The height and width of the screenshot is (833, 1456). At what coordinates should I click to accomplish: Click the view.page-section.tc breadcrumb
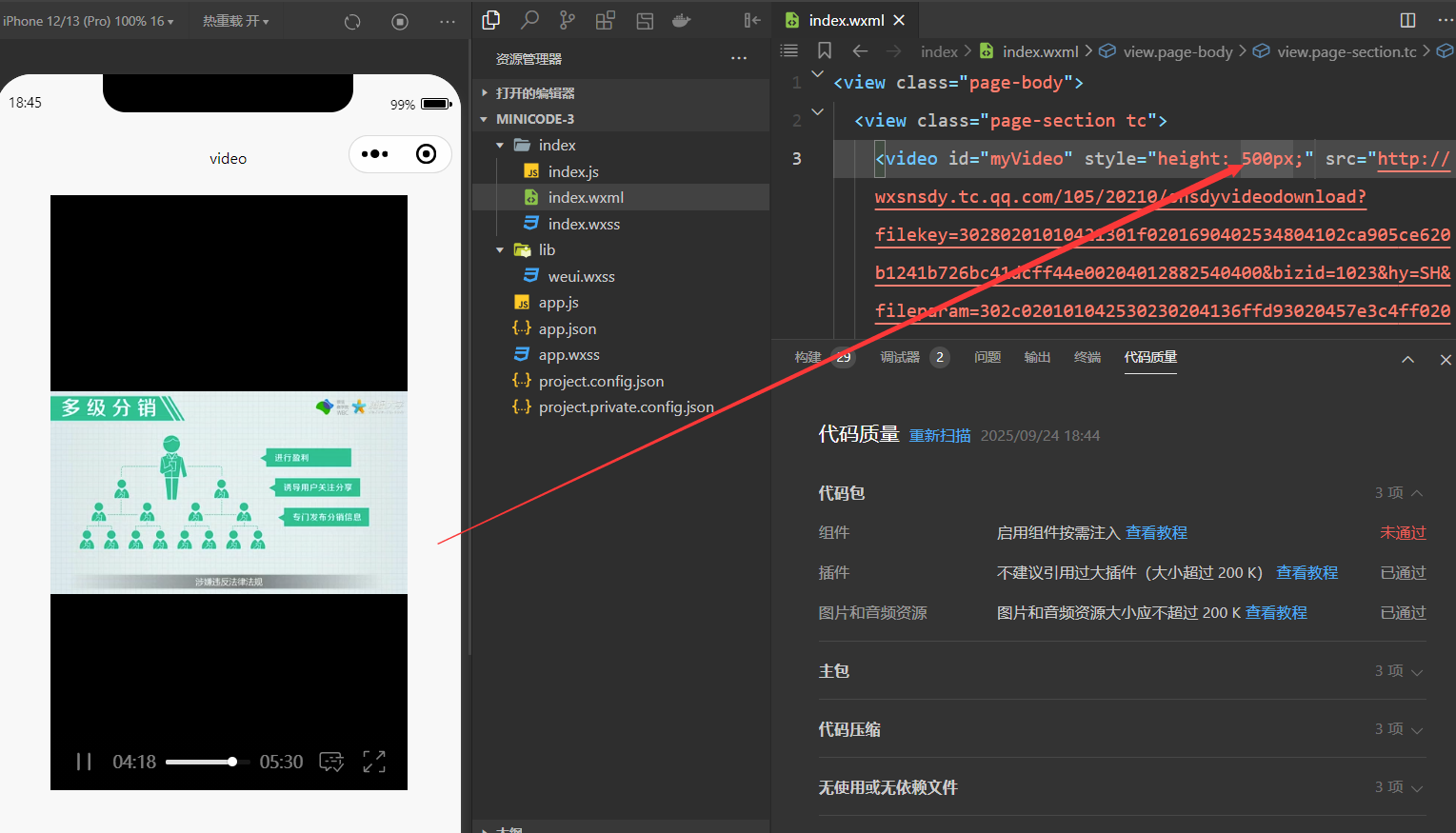click(x=1335, y=51)
